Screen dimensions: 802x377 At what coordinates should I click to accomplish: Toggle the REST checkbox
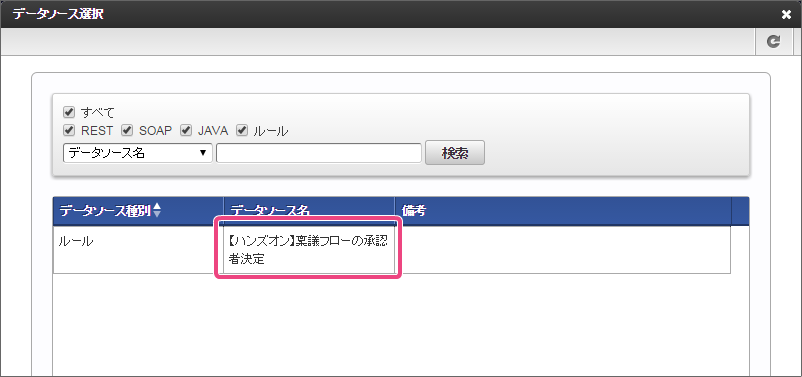69,130
